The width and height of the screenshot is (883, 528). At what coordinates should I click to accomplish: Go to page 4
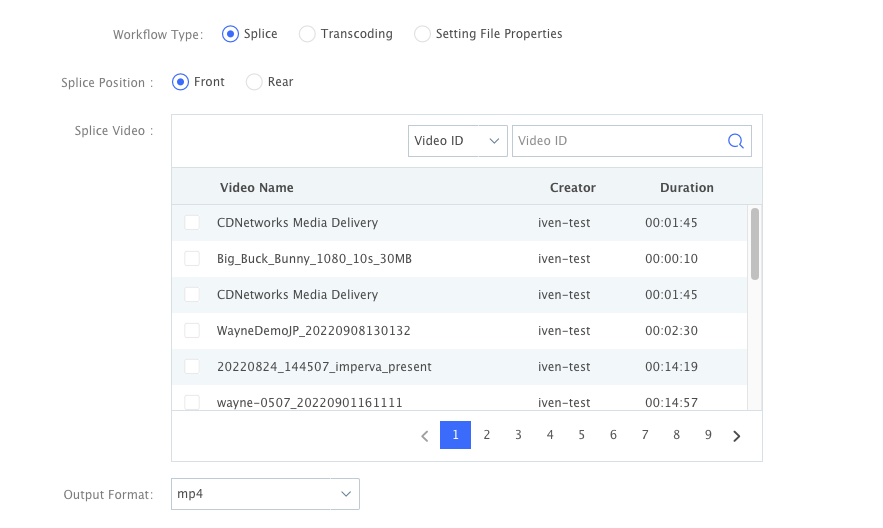[x=550, y=435]
